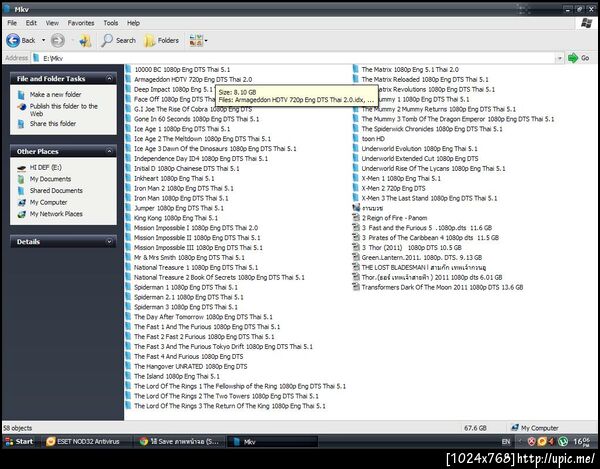Select the Initial D 1080p folder icon
This screenshot has width=600, height=469.
coord(128,168)
